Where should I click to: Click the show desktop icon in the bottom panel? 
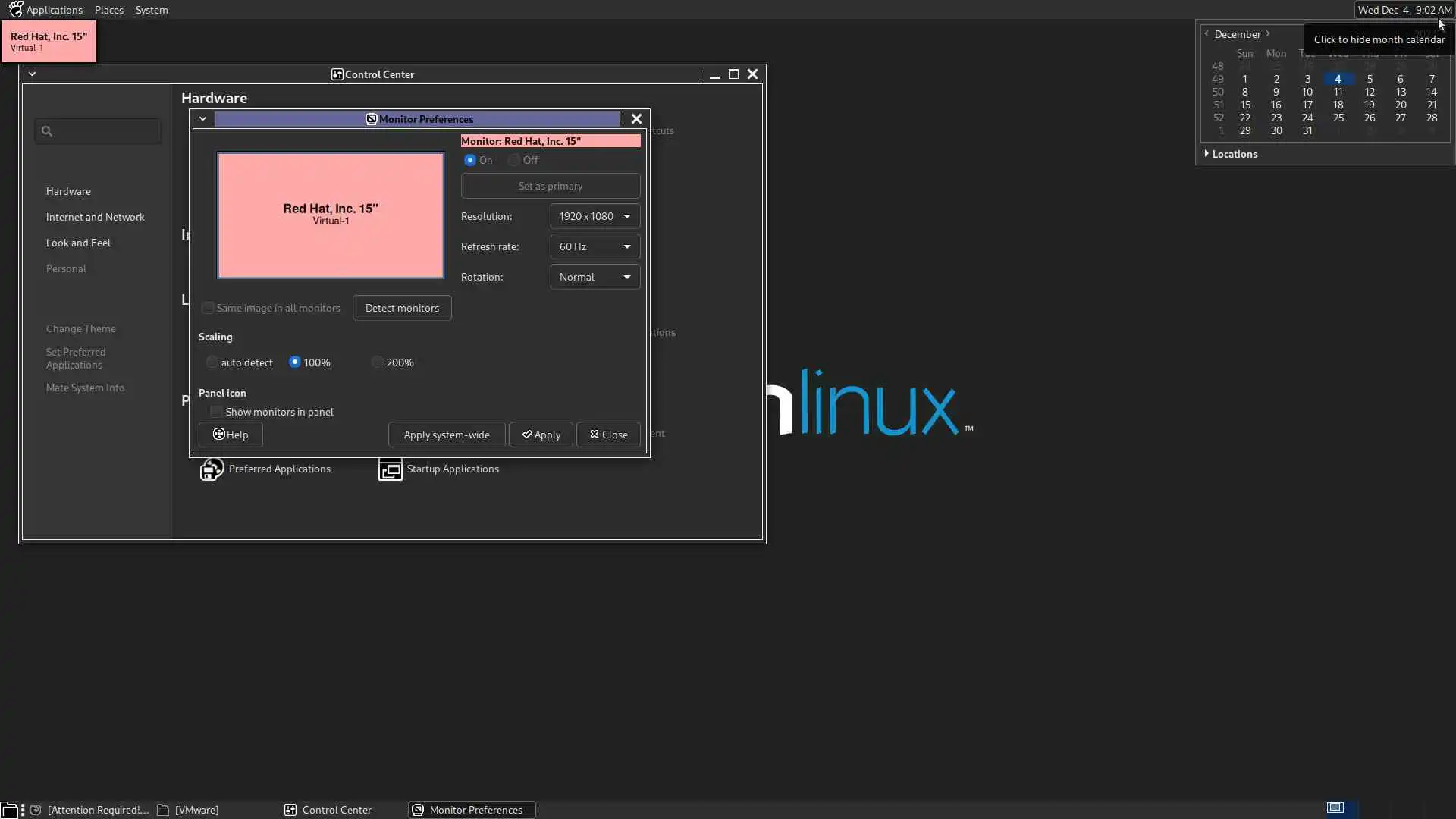tap(8, 810)
